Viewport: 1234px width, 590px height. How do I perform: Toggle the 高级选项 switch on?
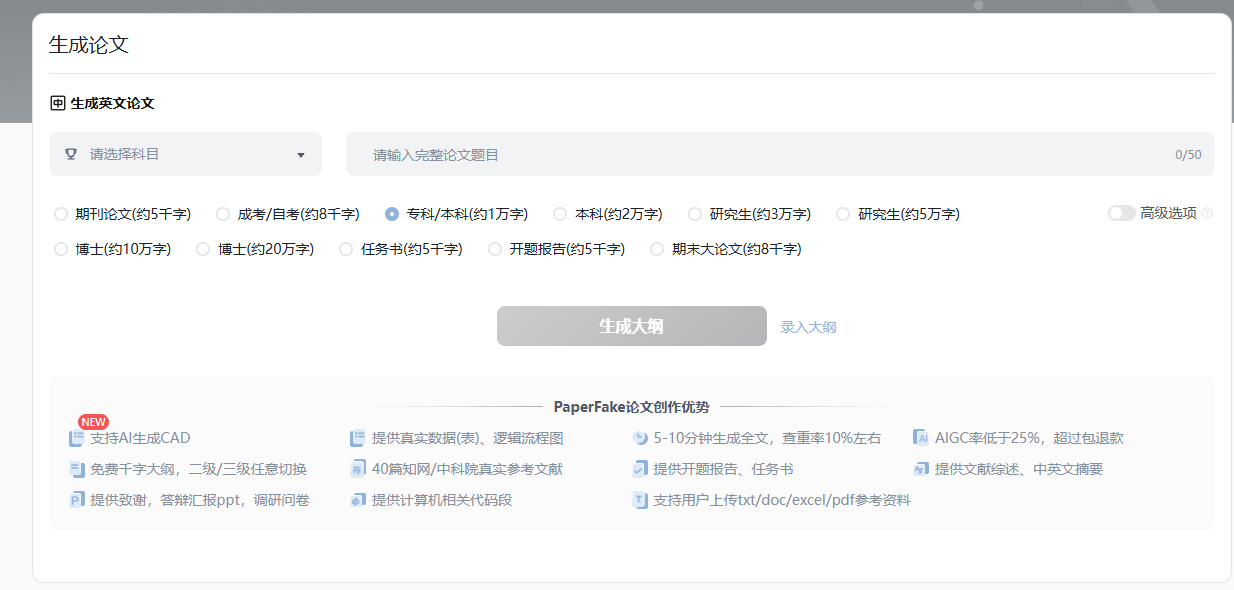(x=1121, y=213)
